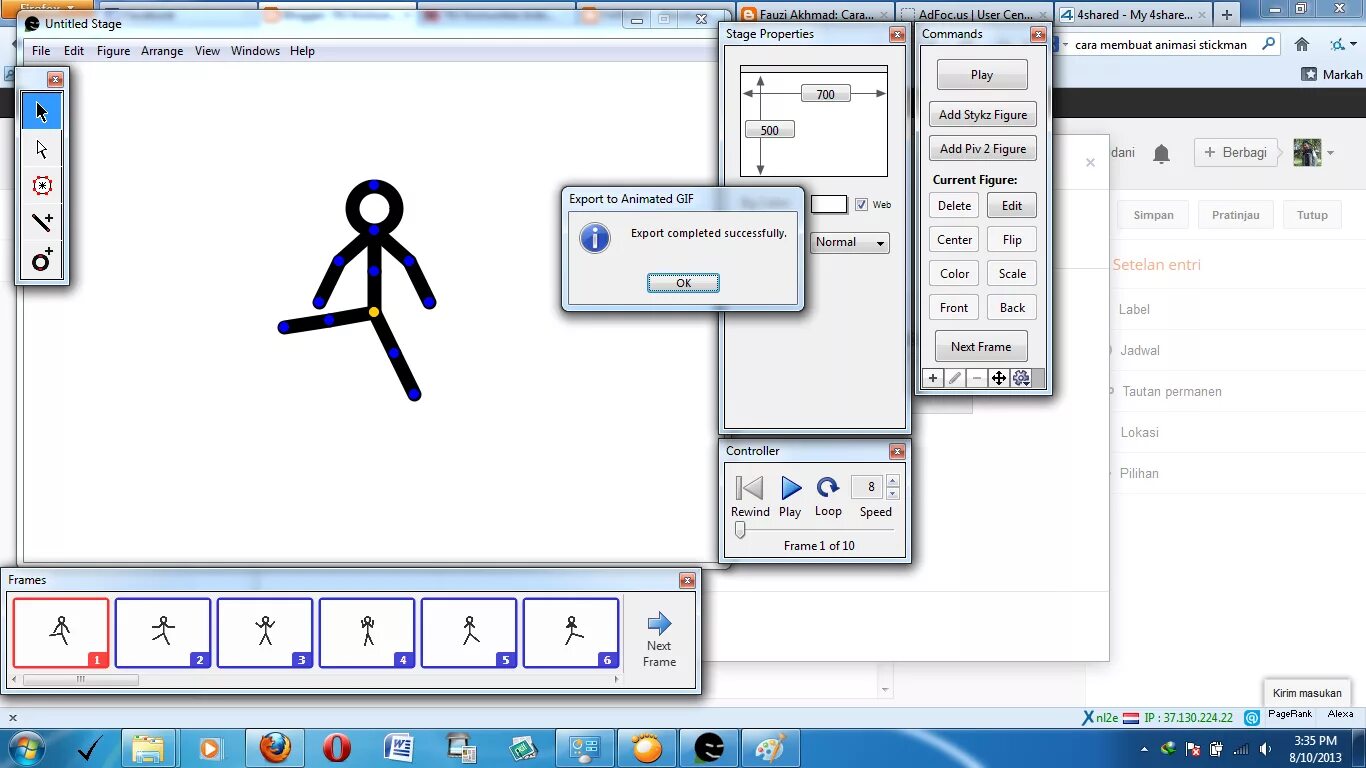Screen dimensions: 1366x768
Task: Click the Berbagi share button
Action: (x=1236, y=153)
